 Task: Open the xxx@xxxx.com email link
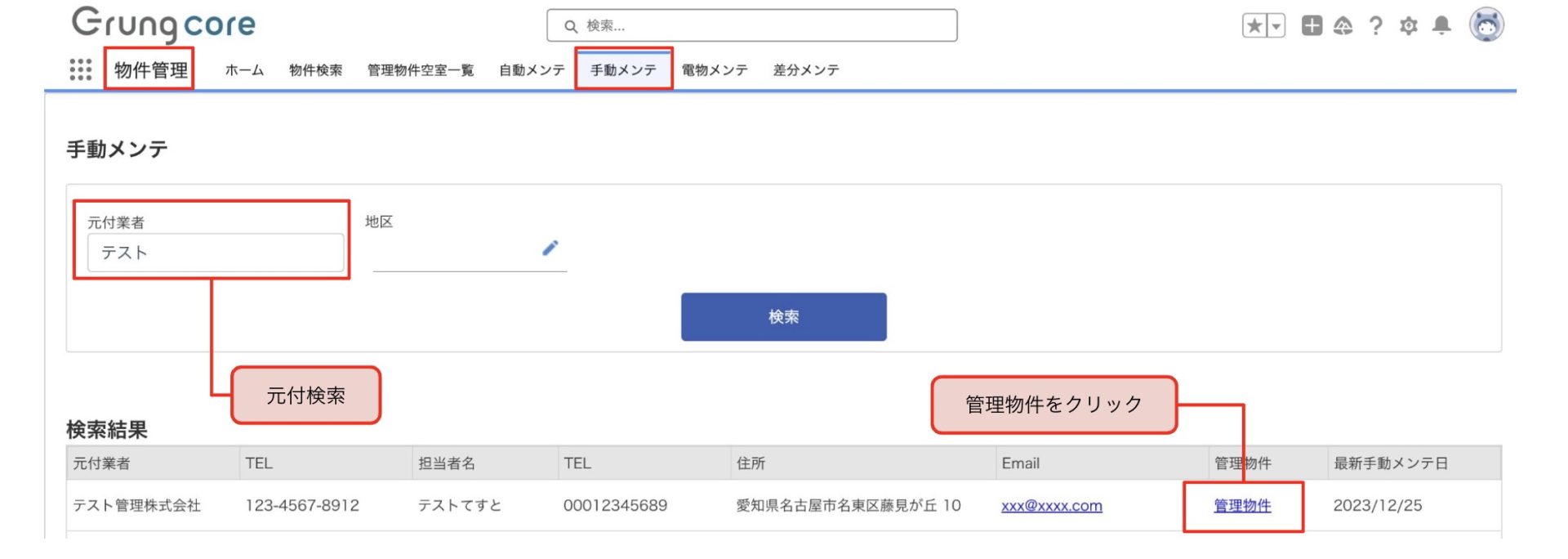point(1051,506)
